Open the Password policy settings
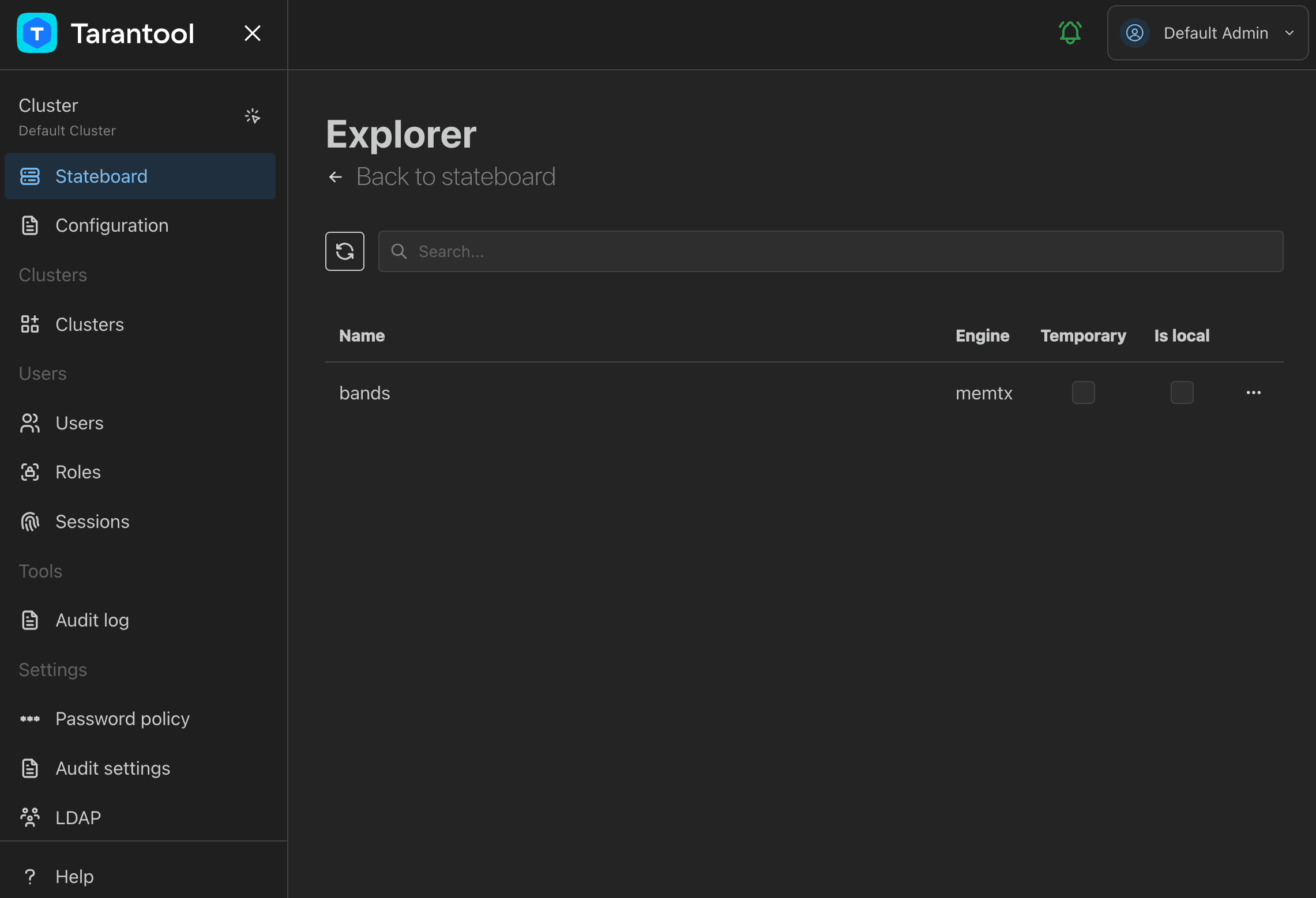The width and height of the screenshot is (1316, 898). pyautogui.click(x=140, y=719)
